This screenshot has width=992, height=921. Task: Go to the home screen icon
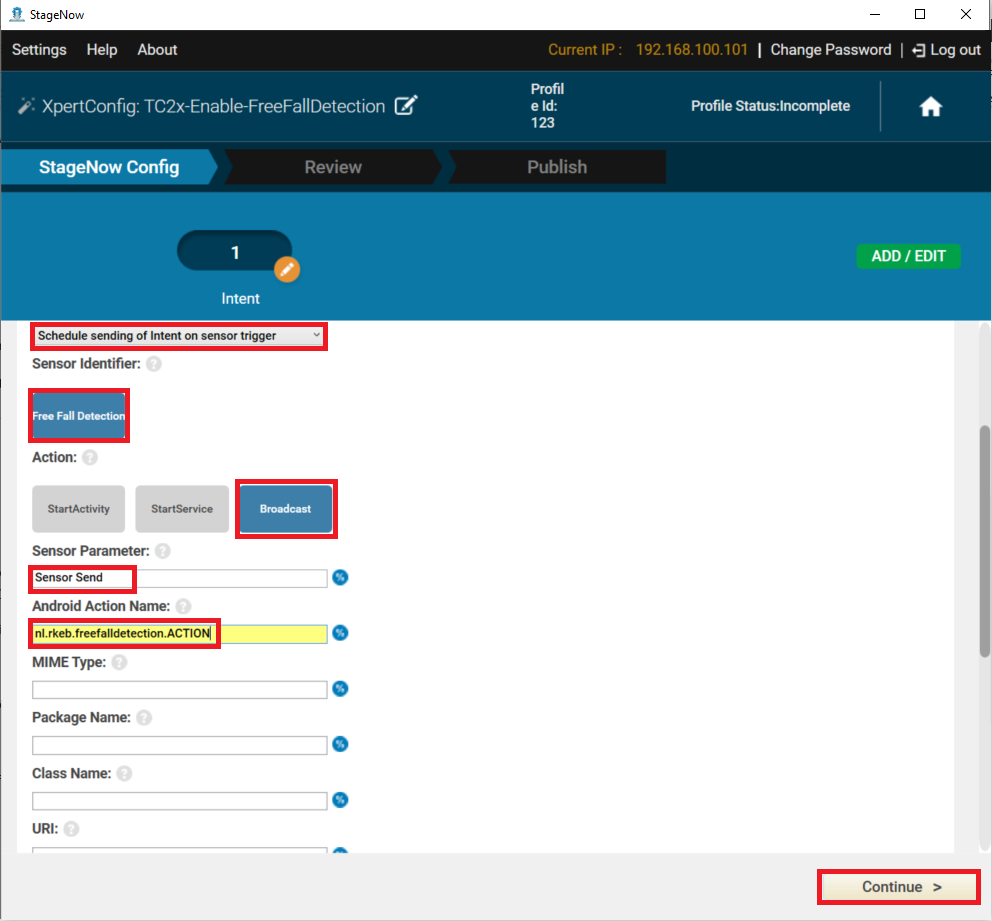930,106
